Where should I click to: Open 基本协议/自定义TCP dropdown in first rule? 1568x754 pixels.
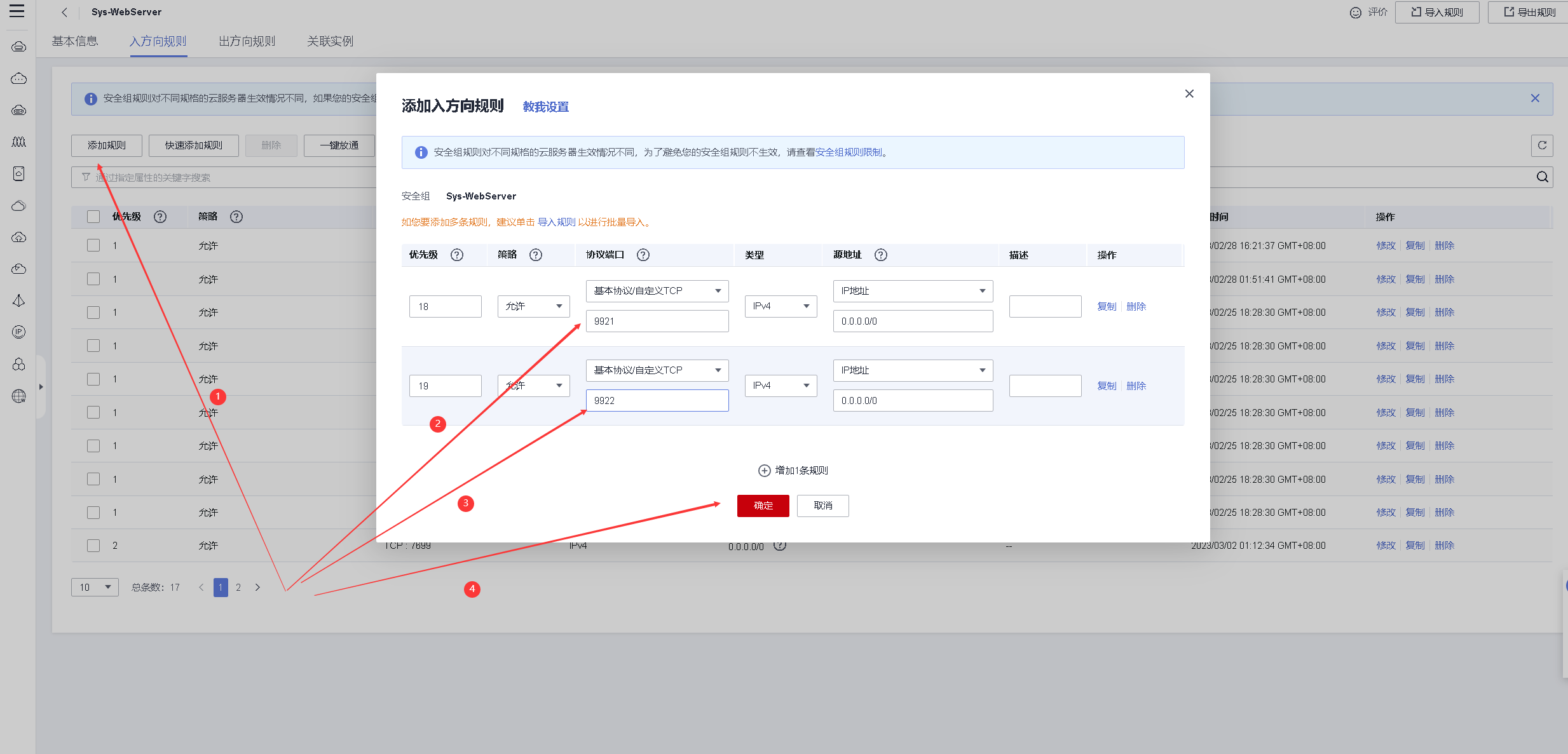pyautogui.click(x=657, y=291)
